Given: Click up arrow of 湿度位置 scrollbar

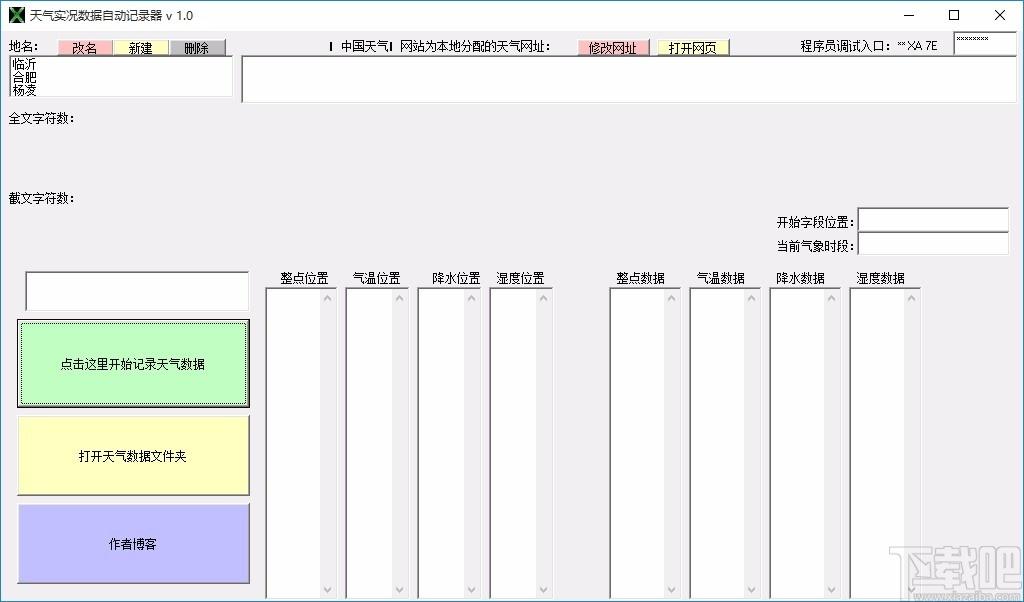Looking at the screenshot, I should tap(543, 298).
